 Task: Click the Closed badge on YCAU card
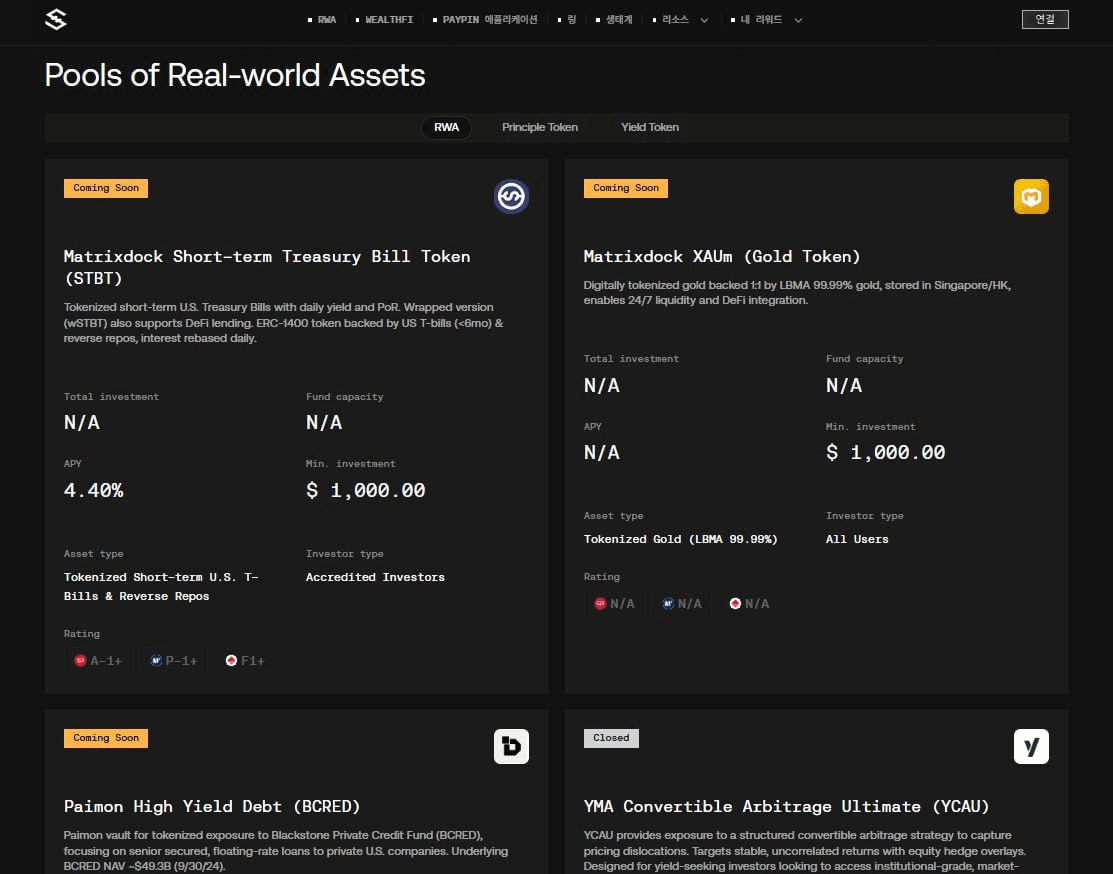pos(611,738)
